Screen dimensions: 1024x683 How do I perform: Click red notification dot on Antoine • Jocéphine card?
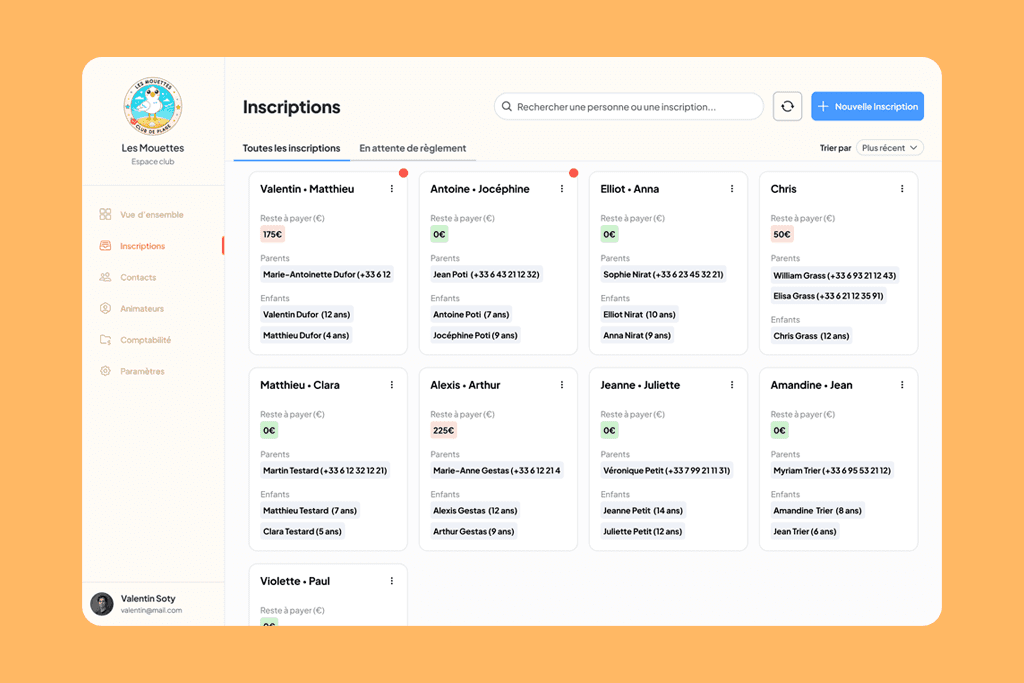573,173
